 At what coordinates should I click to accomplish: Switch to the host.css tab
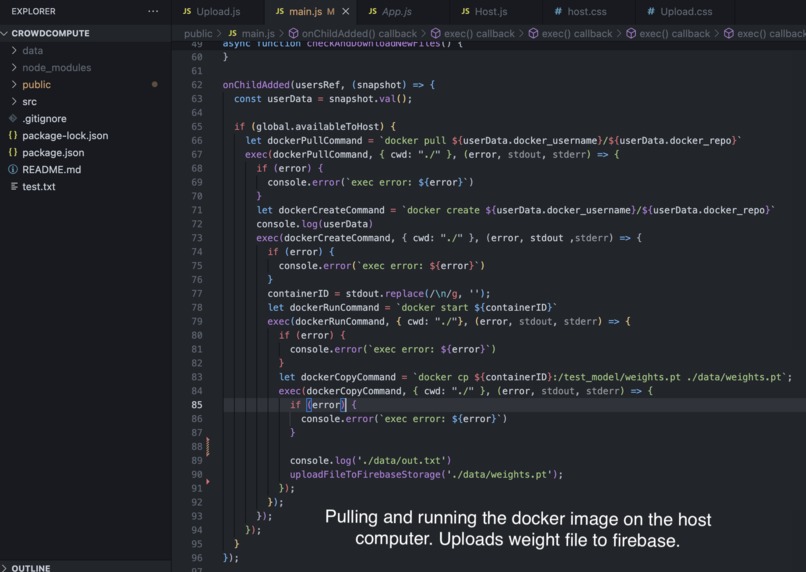click(587, 11)
